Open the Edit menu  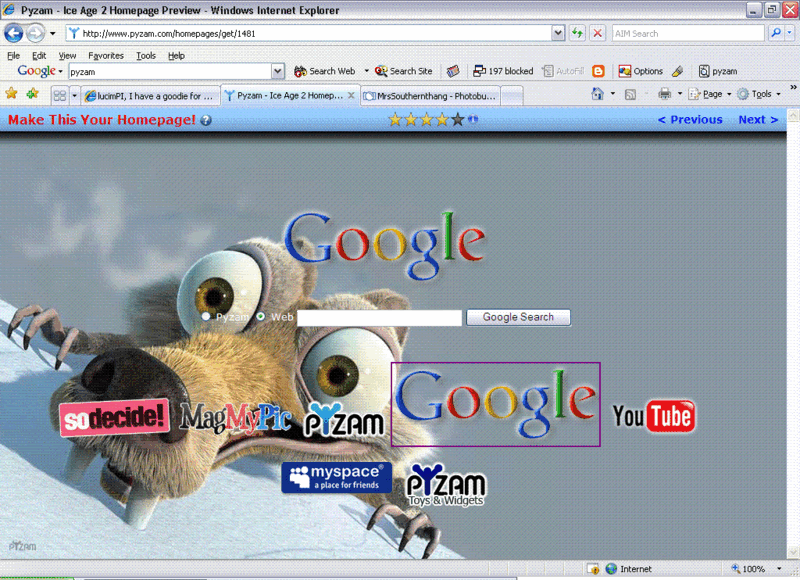point(39,56)
